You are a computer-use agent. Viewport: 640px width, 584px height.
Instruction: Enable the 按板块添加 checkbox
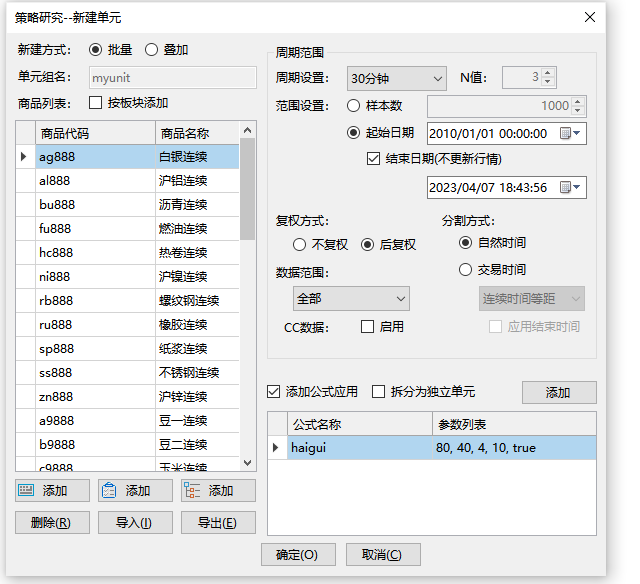96,103
